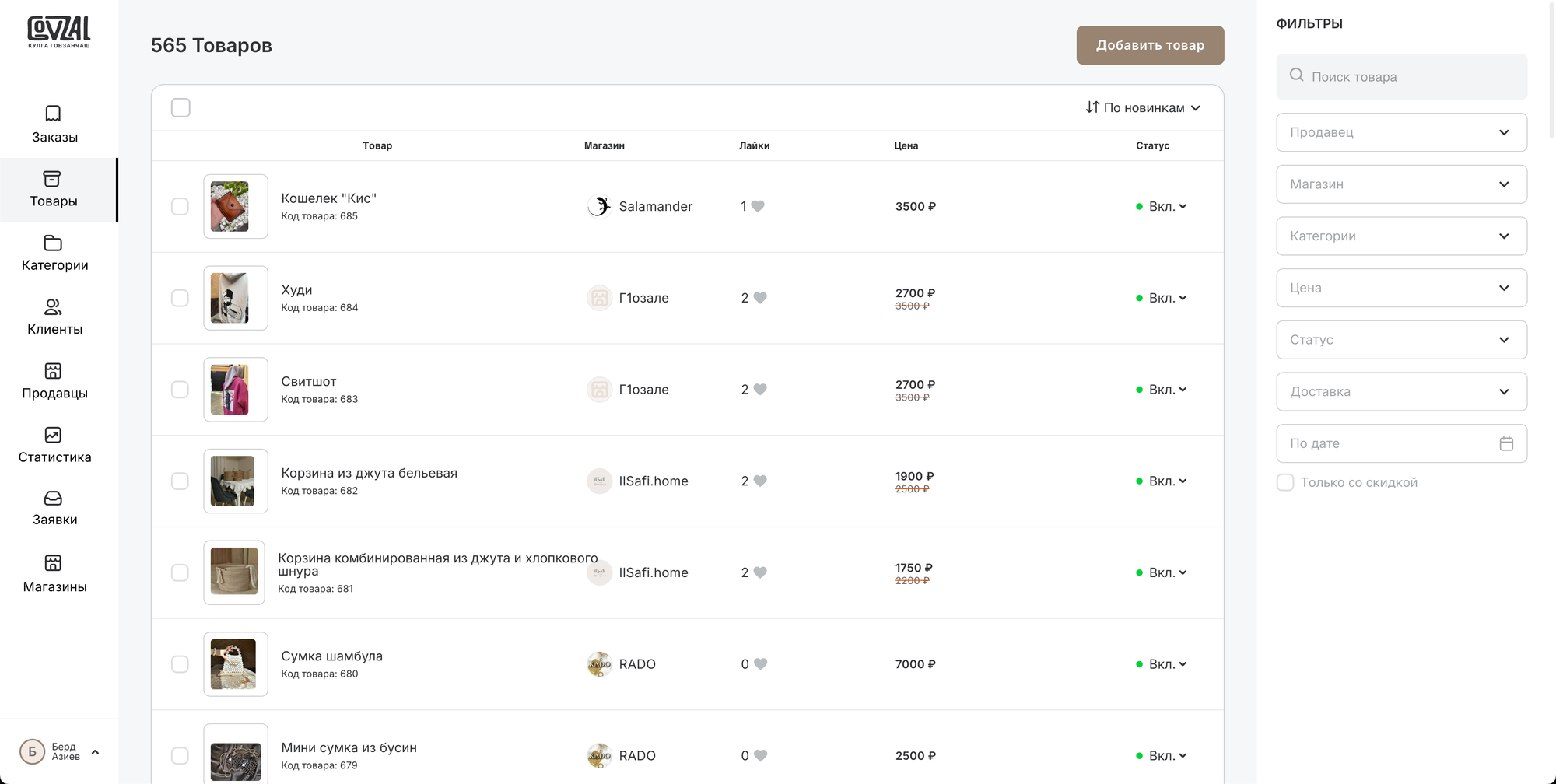Click the Категории folder icon
1556x784 pixels.
click(x=53, y=243)
